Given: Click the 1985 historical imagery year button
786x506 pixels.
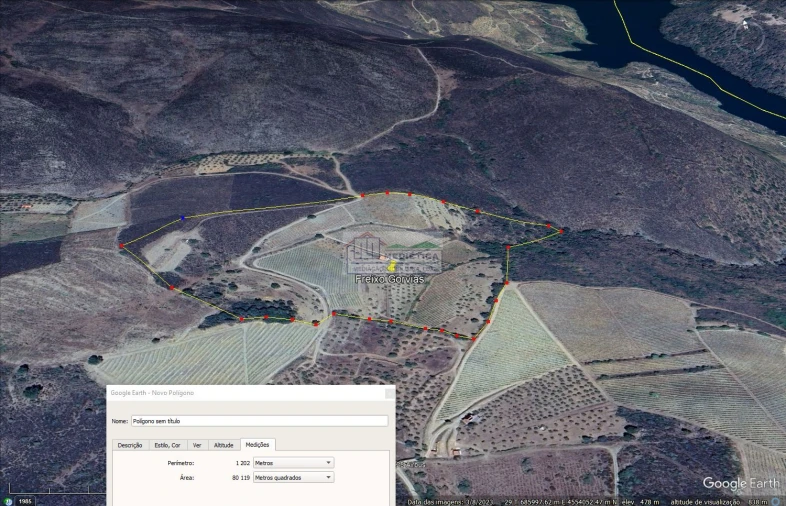Looking at the screenshot, I should point(24,500).
